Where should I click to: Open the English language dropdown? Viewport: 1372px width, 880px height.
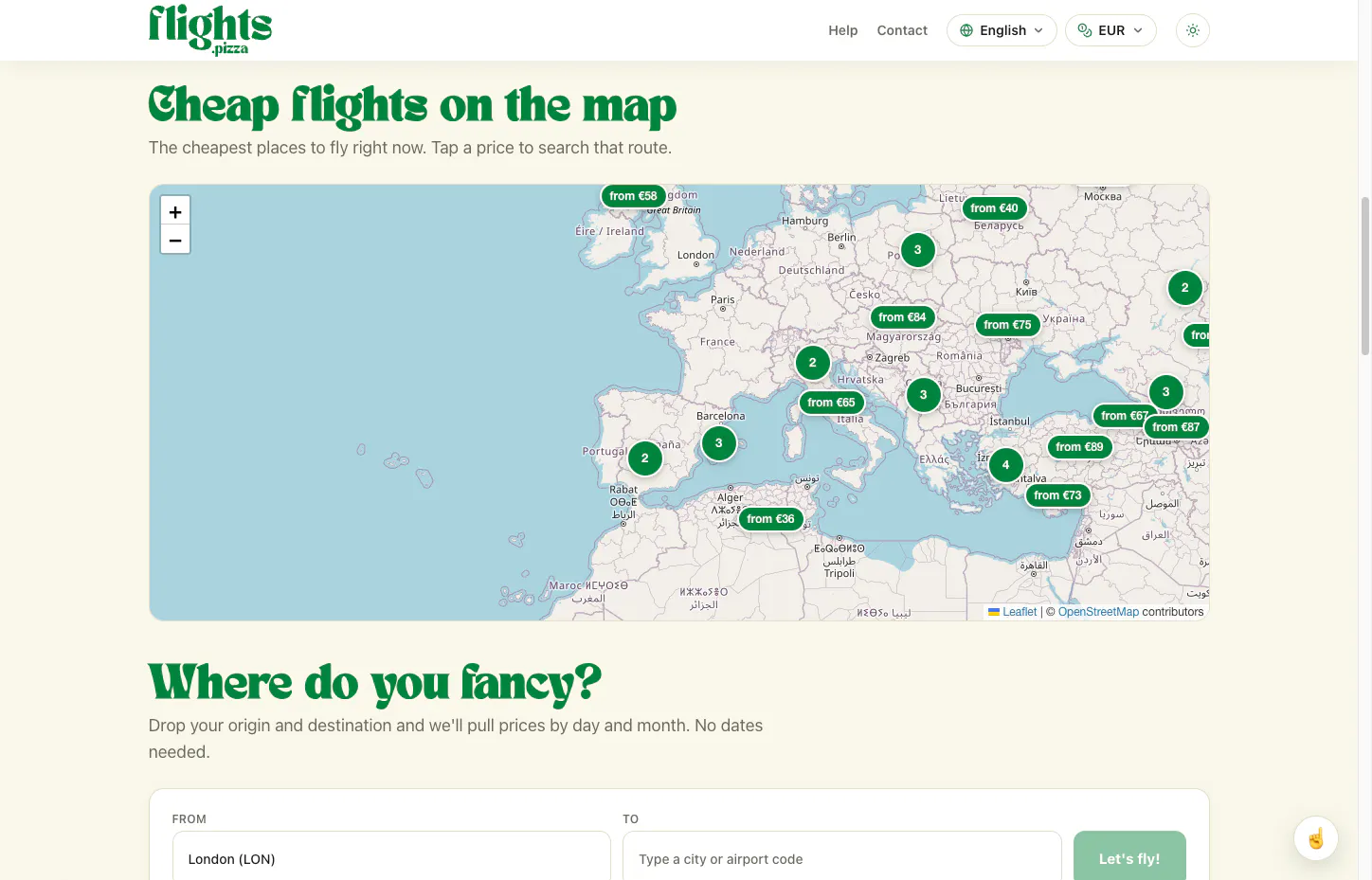pyautogui.click(x=1002, y=30)
